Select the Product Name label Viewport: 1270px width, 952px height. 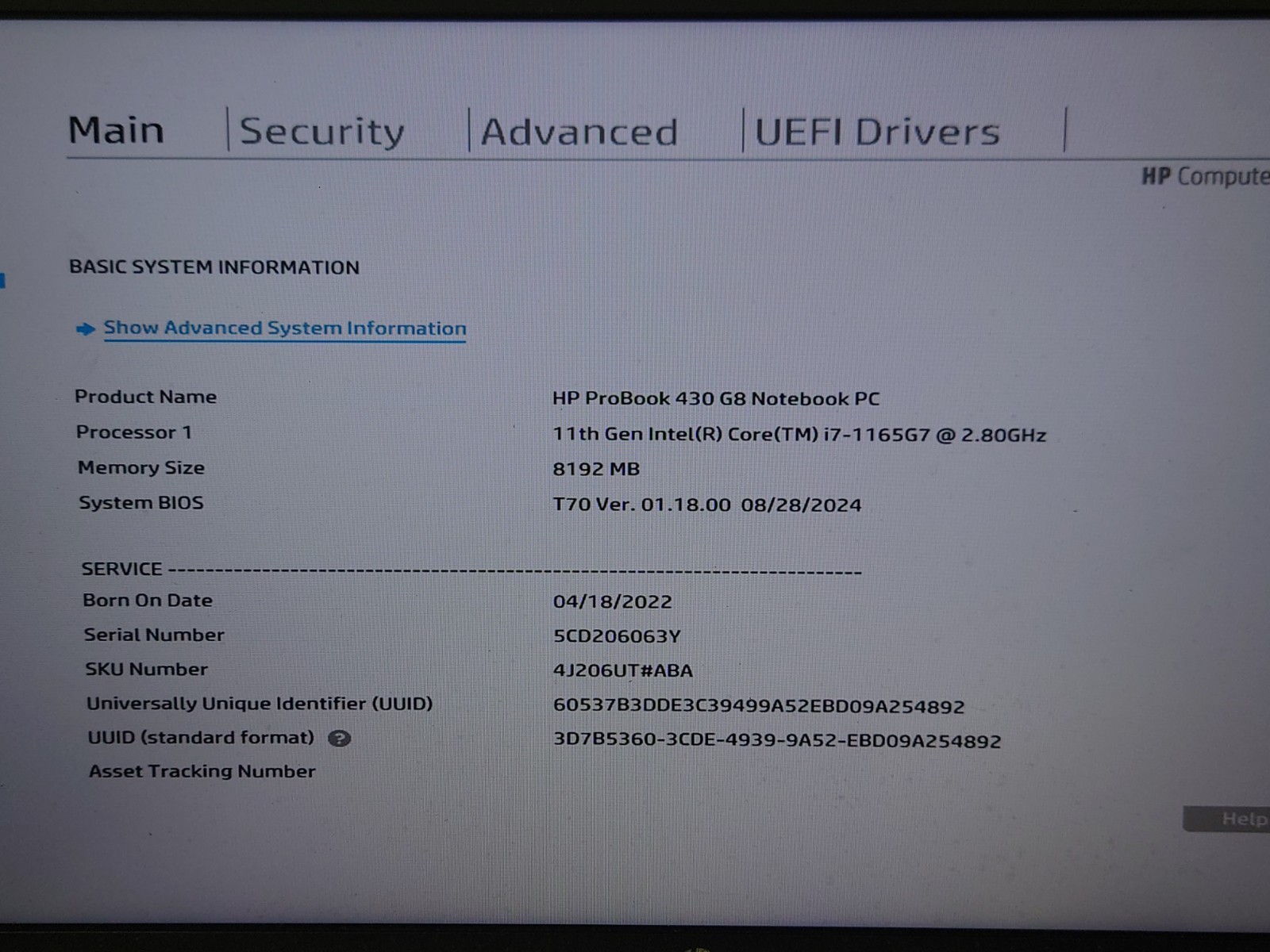click(145, 397)
